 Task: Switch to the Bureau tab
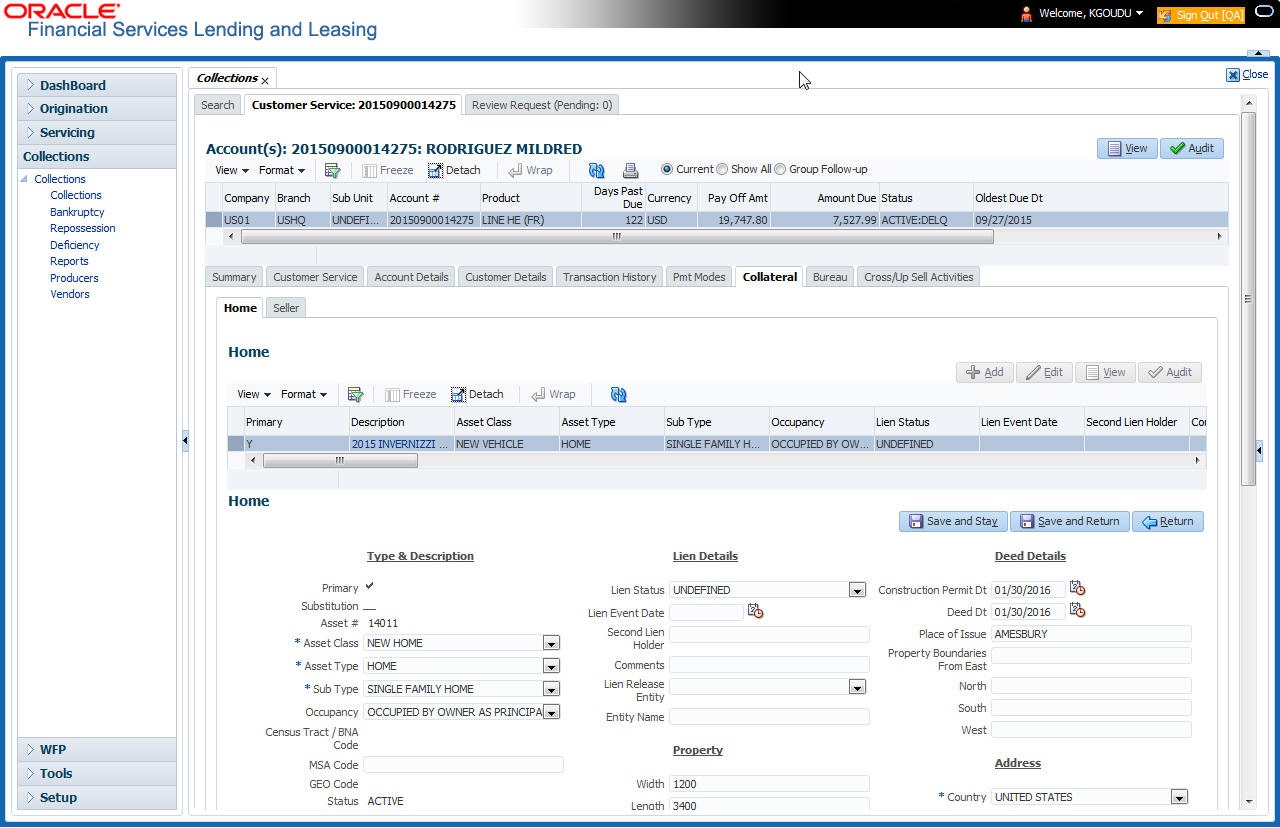[830, 277]
